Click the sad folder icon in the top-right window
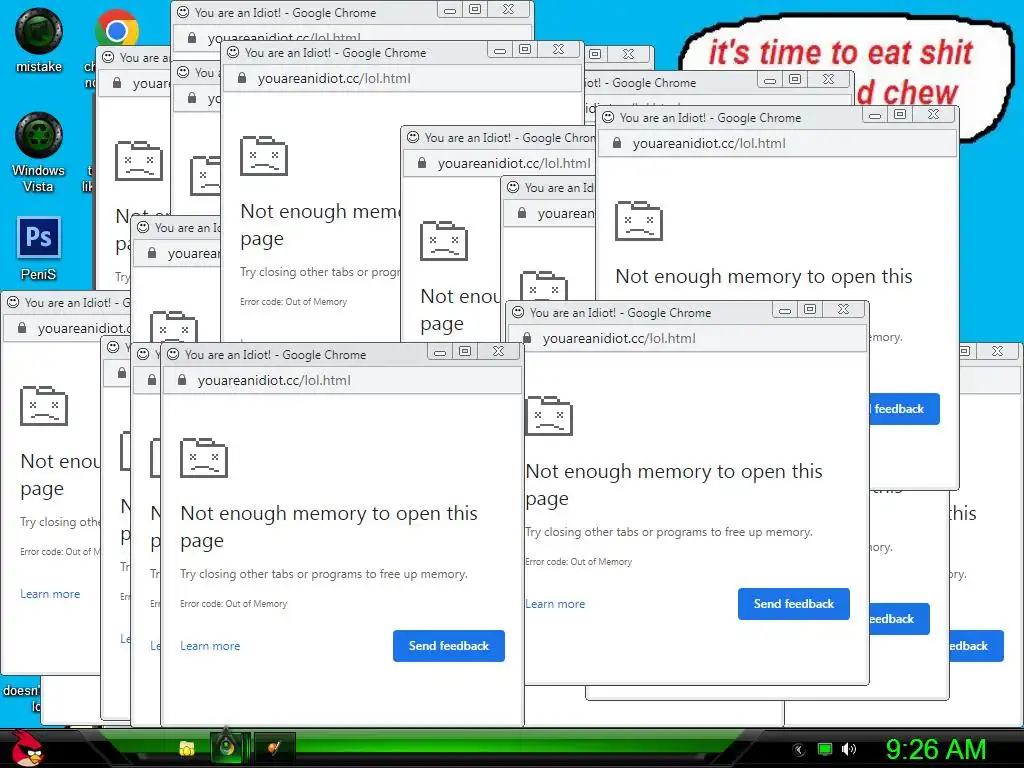This screenshot has height=768, width=1024. [x=639, y=221]
